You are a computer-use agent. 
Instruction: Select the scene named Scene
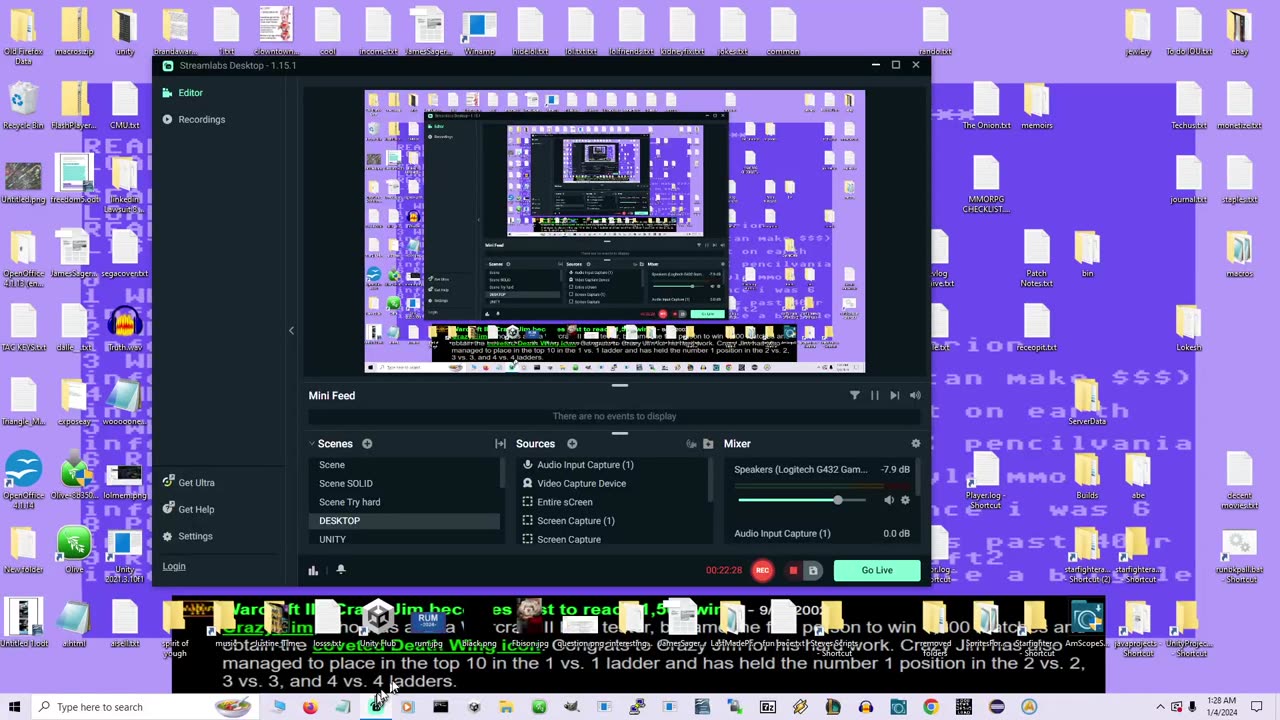[x=404, y=465]
